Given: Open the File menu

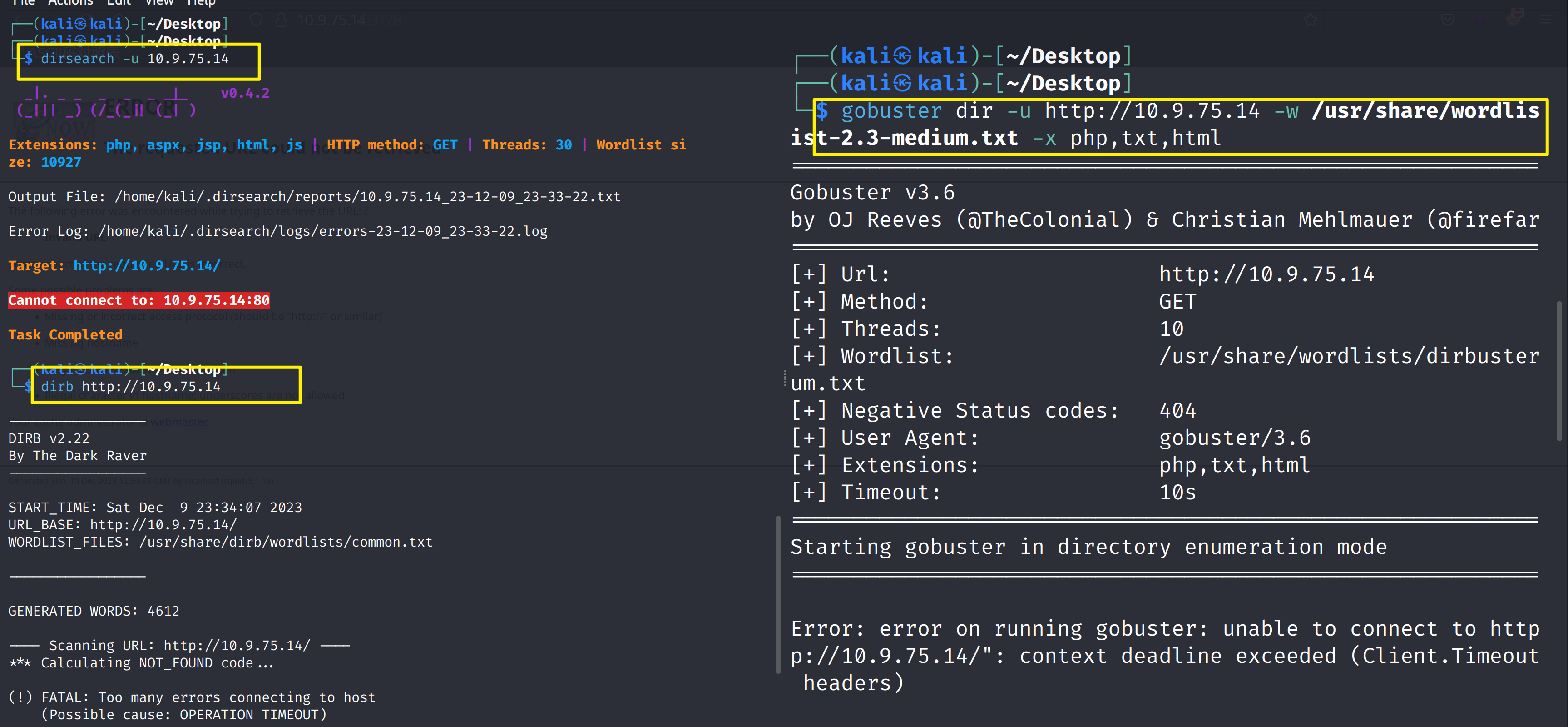Looking at the screenshot, I should coord(24,2).
